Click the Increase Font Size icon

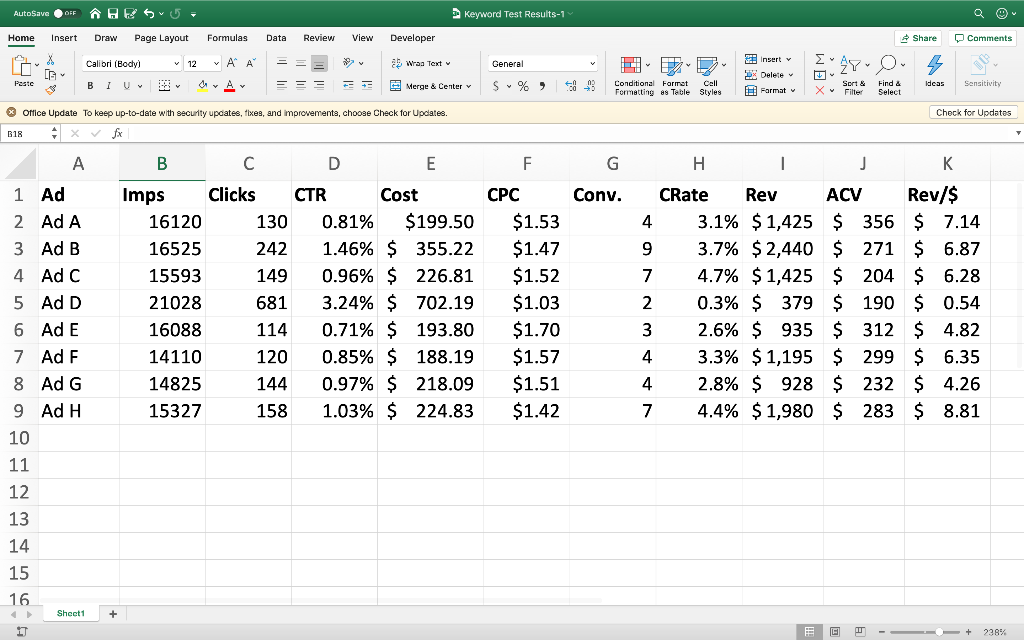(x=232, y=63)
